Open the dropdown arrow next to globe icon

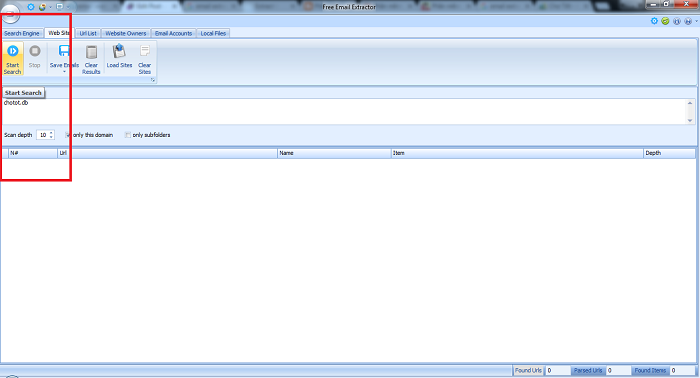coord(50,7)
